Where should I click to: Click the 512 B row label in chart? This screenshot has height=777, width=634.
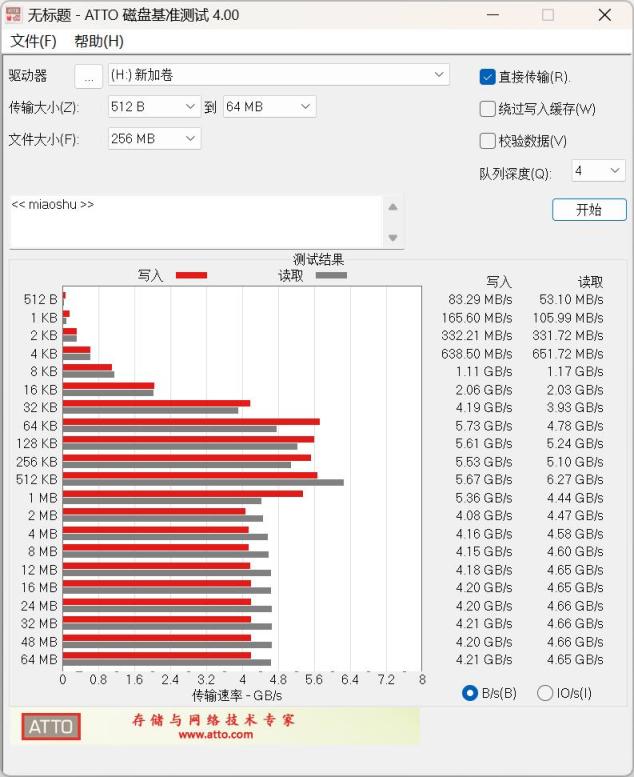click(41, 300)
